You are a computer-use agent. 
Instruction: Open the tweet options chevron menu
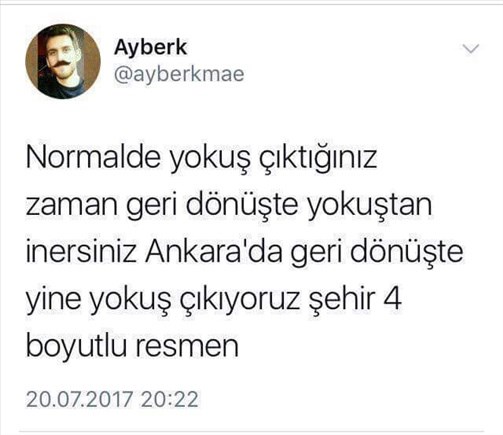point(471,49)
